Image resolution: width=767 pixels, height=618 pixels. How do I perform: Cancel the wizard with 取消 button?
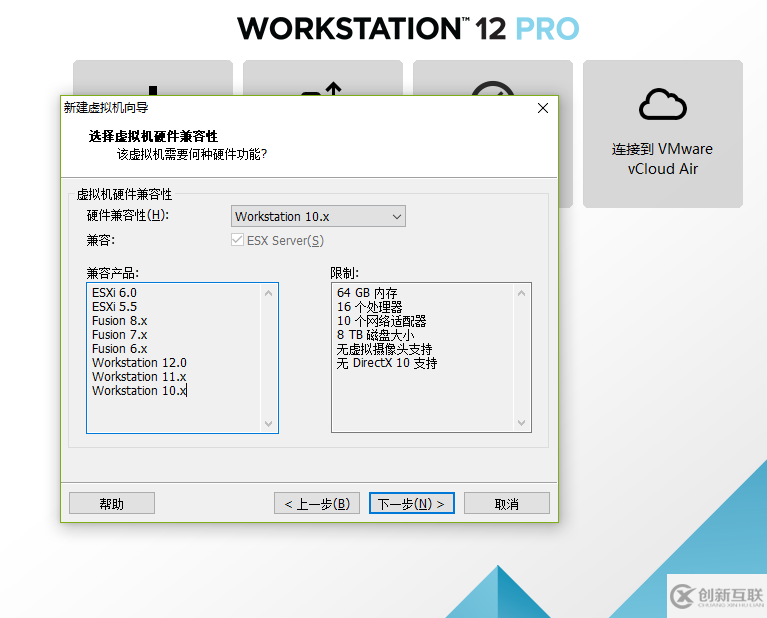(507, 504)
